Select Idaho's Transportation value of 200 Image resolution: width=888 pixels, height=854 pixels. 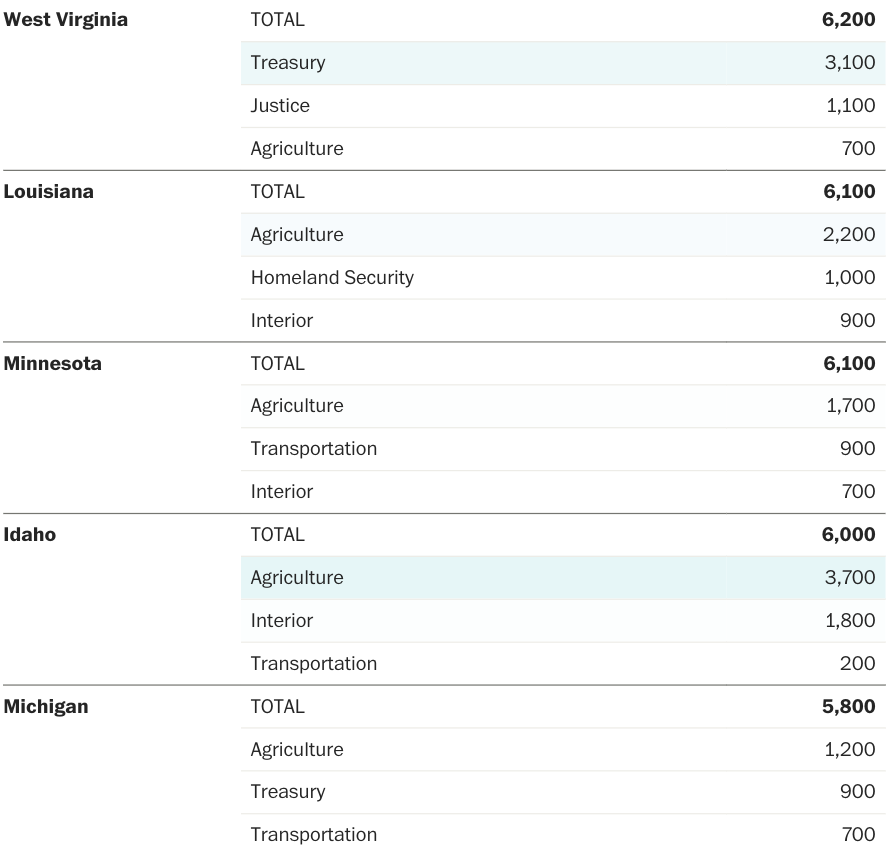coord(858,664)
